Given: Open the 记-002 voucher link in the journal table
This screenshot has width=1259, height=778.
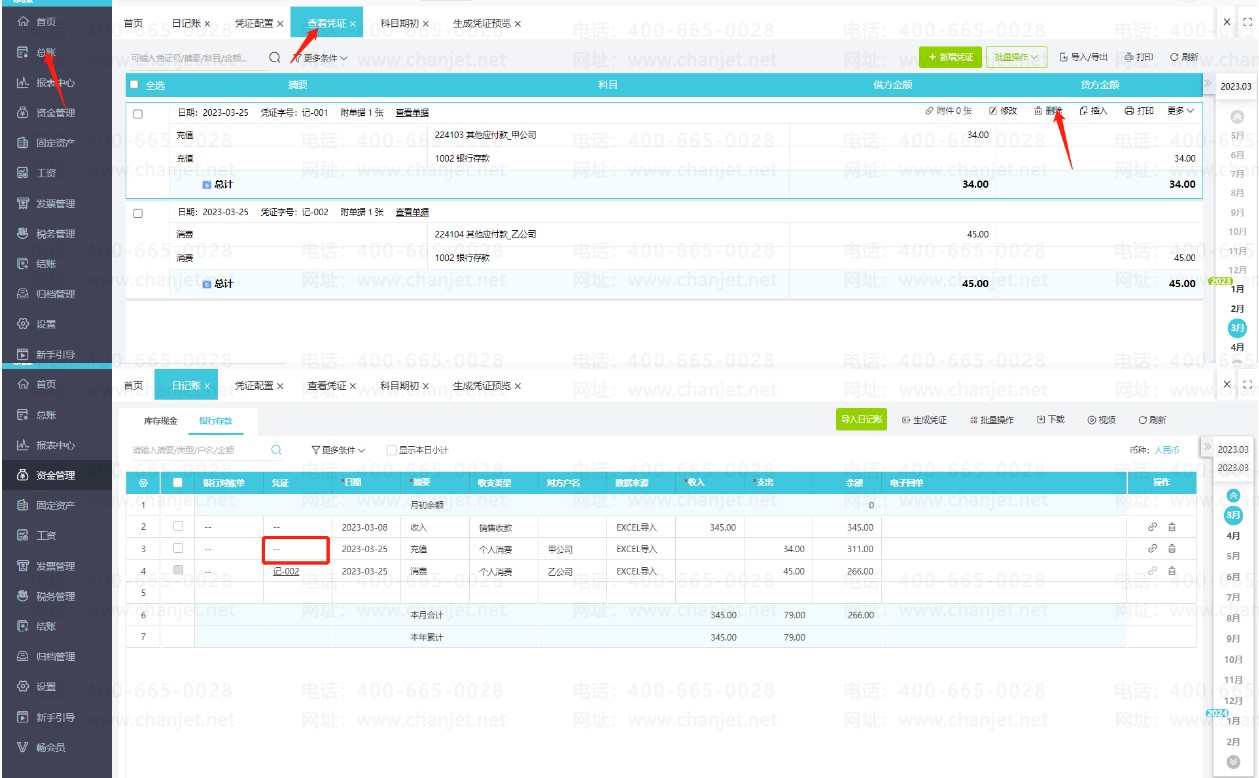Looking at the screenshot, I should coord(286,571).
